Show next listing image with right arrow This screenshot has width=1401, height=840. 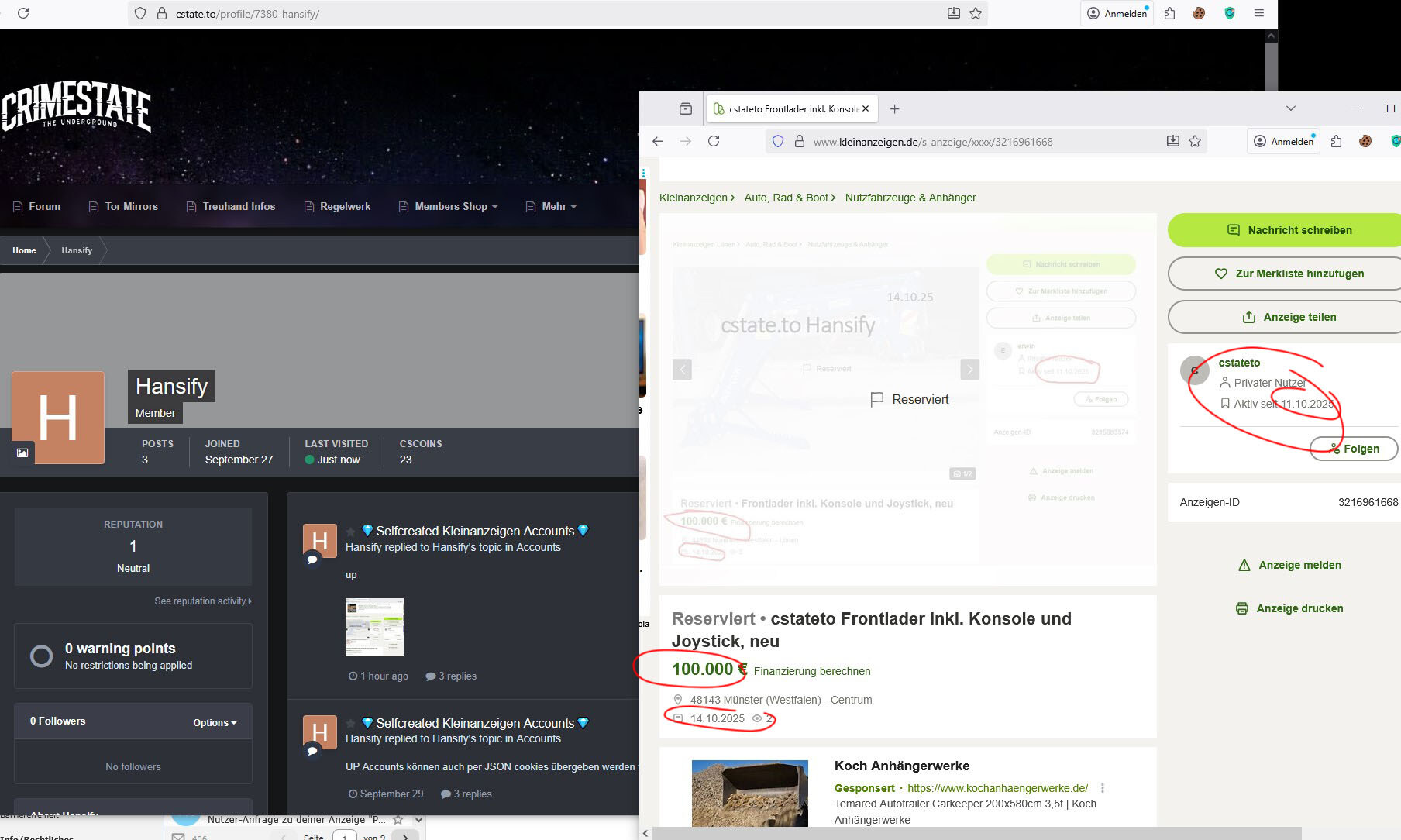tap(970, 370)
